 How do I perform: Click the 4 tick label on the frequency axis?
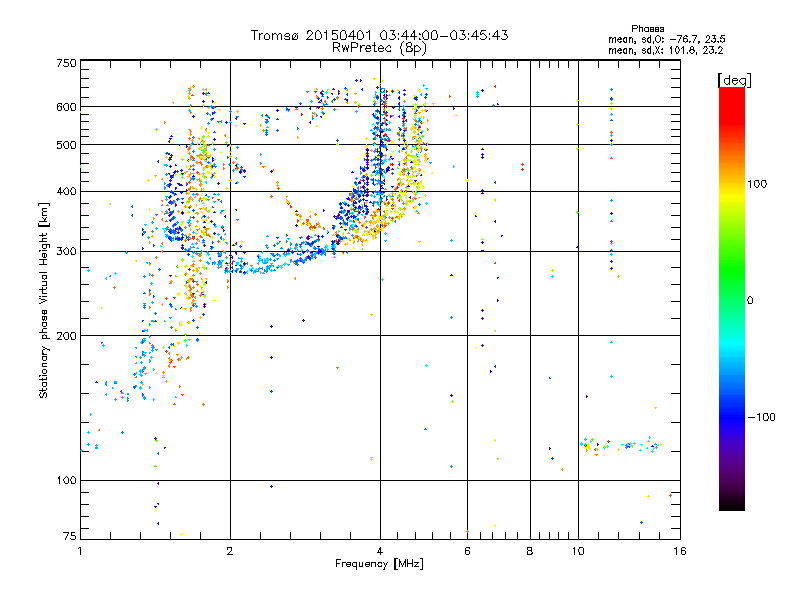pos(380,551)
